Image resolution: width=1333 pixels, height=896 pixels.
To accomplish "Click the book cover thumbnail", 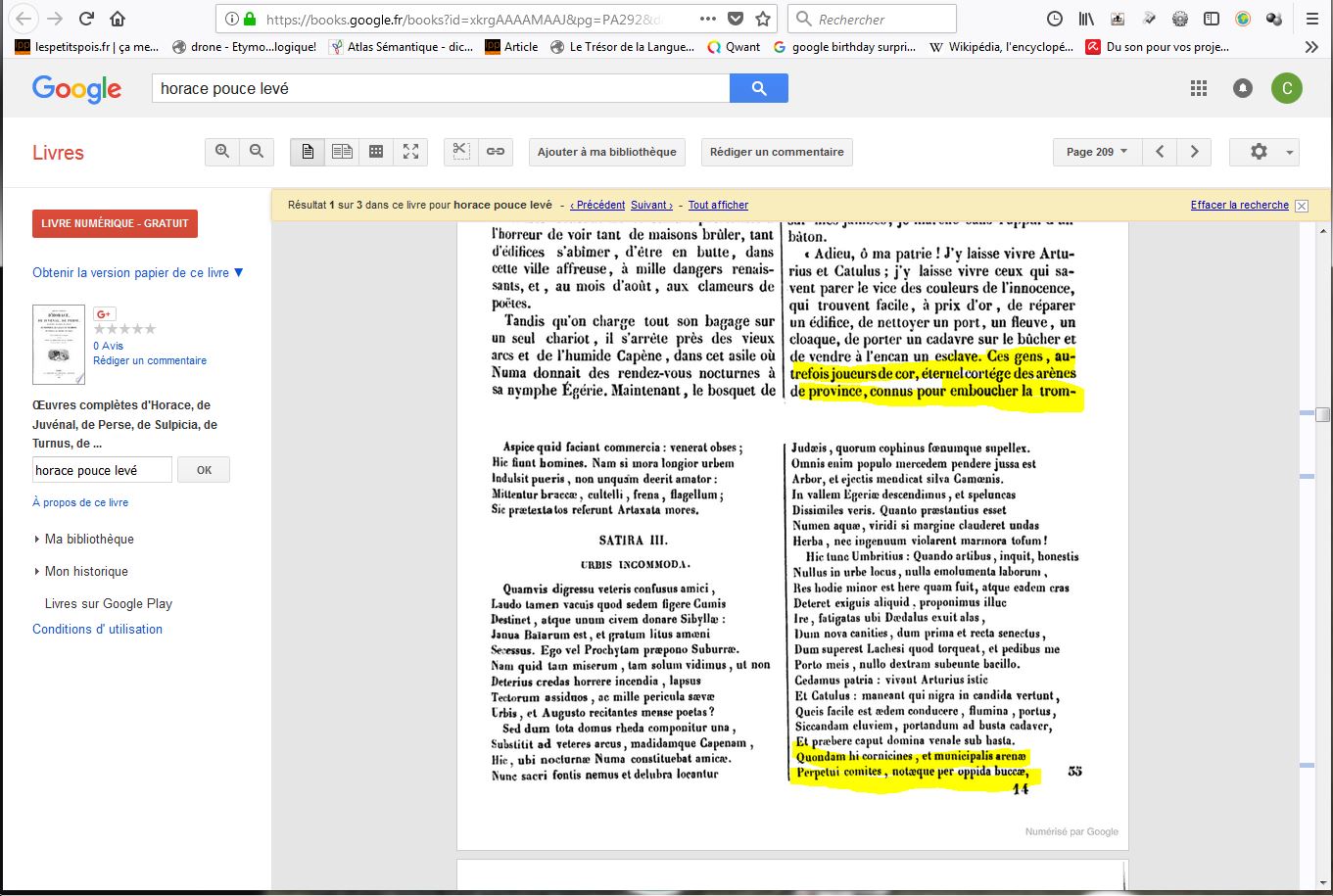I will [59, 345].
